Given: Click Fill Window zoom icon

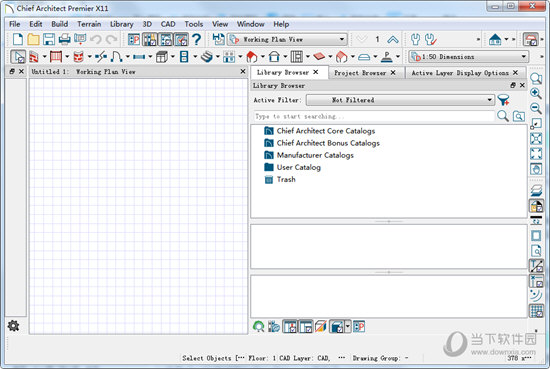Looking at the screenshot, I should (x=536, y=139).
